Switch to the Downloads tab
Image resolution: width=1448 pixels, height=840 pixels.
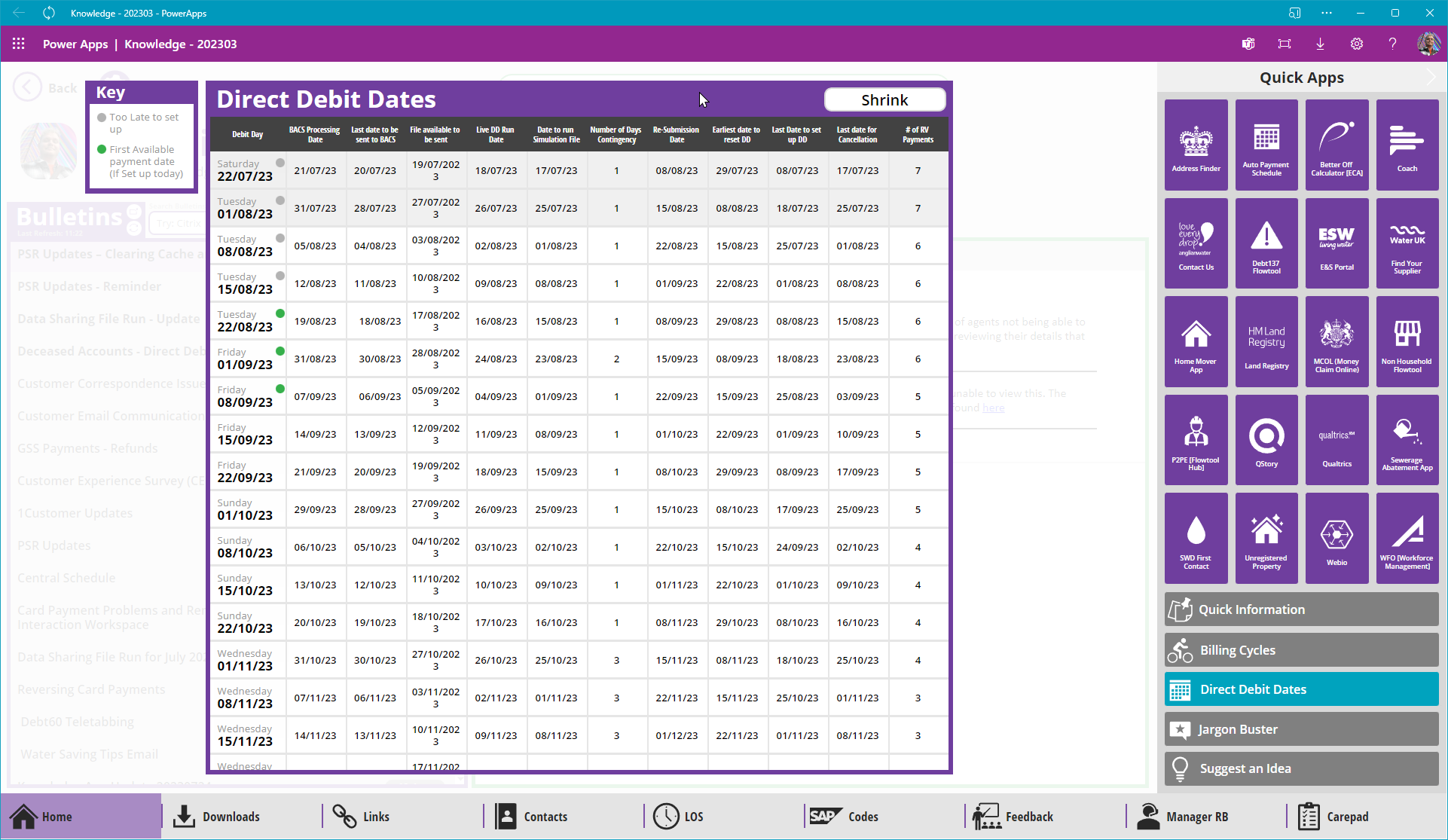(217, 817)
